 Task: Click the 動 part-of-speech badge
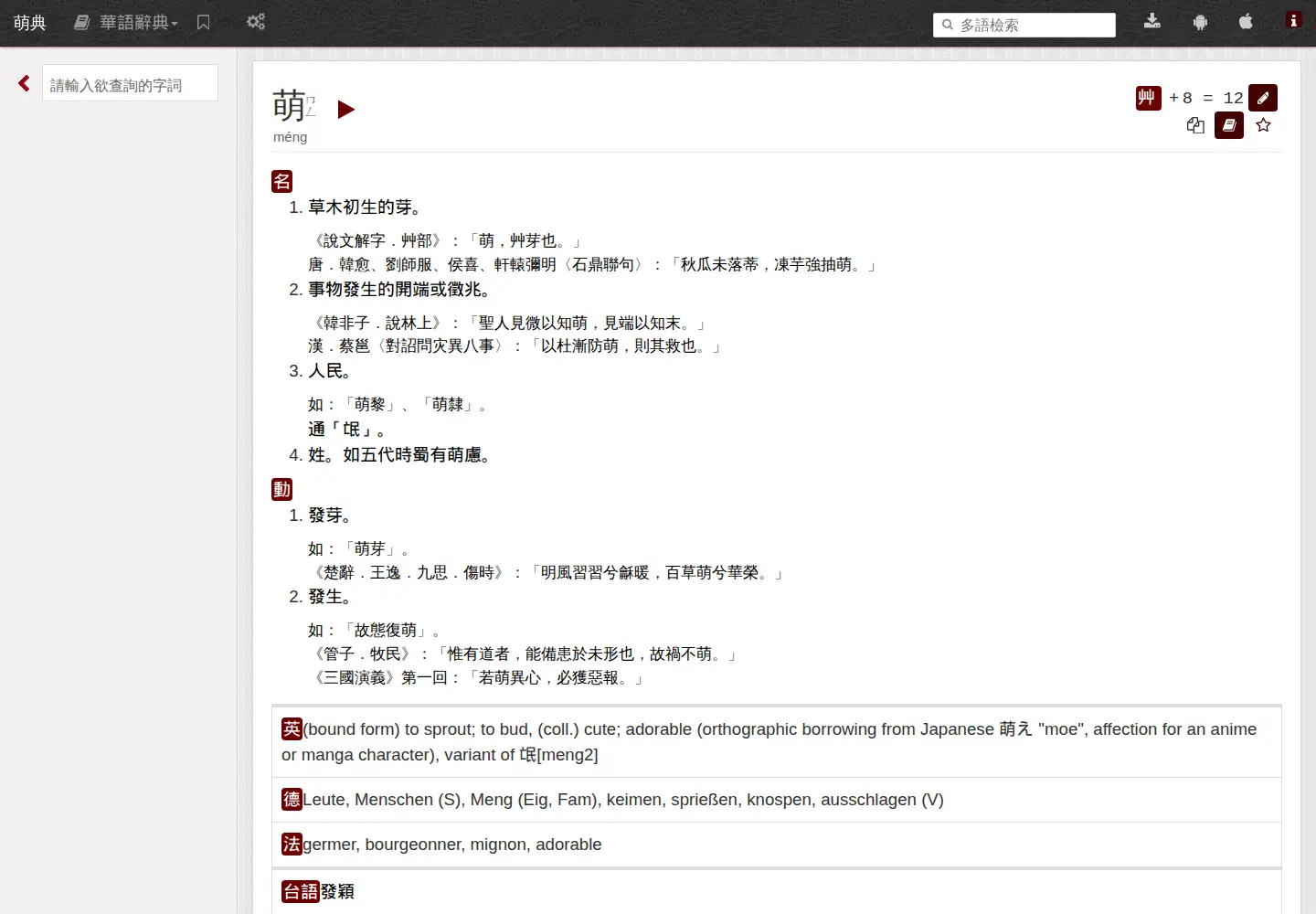(x=282, y=490)
